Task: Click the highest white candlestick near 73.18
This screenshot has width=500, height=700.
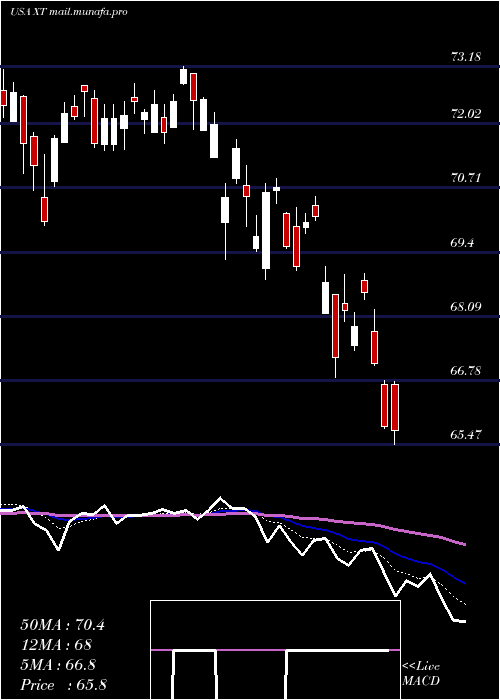Action: [x=183, y=75]
